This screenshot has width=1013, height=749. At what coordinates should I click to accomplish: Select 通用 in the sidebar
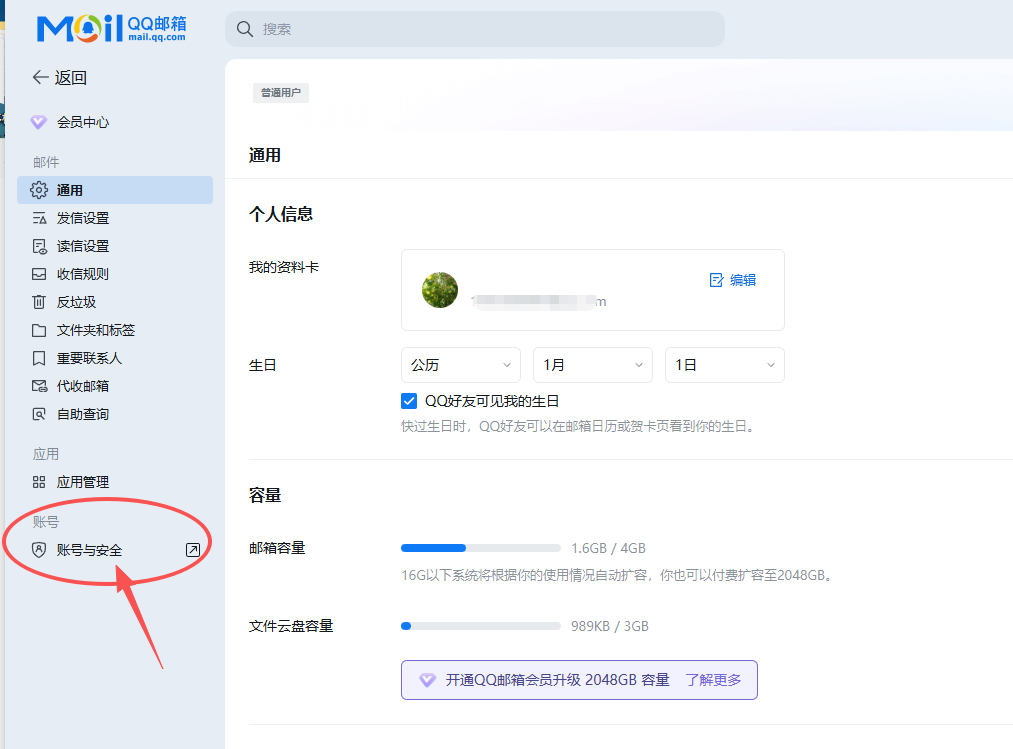click(x=72, y=189)
